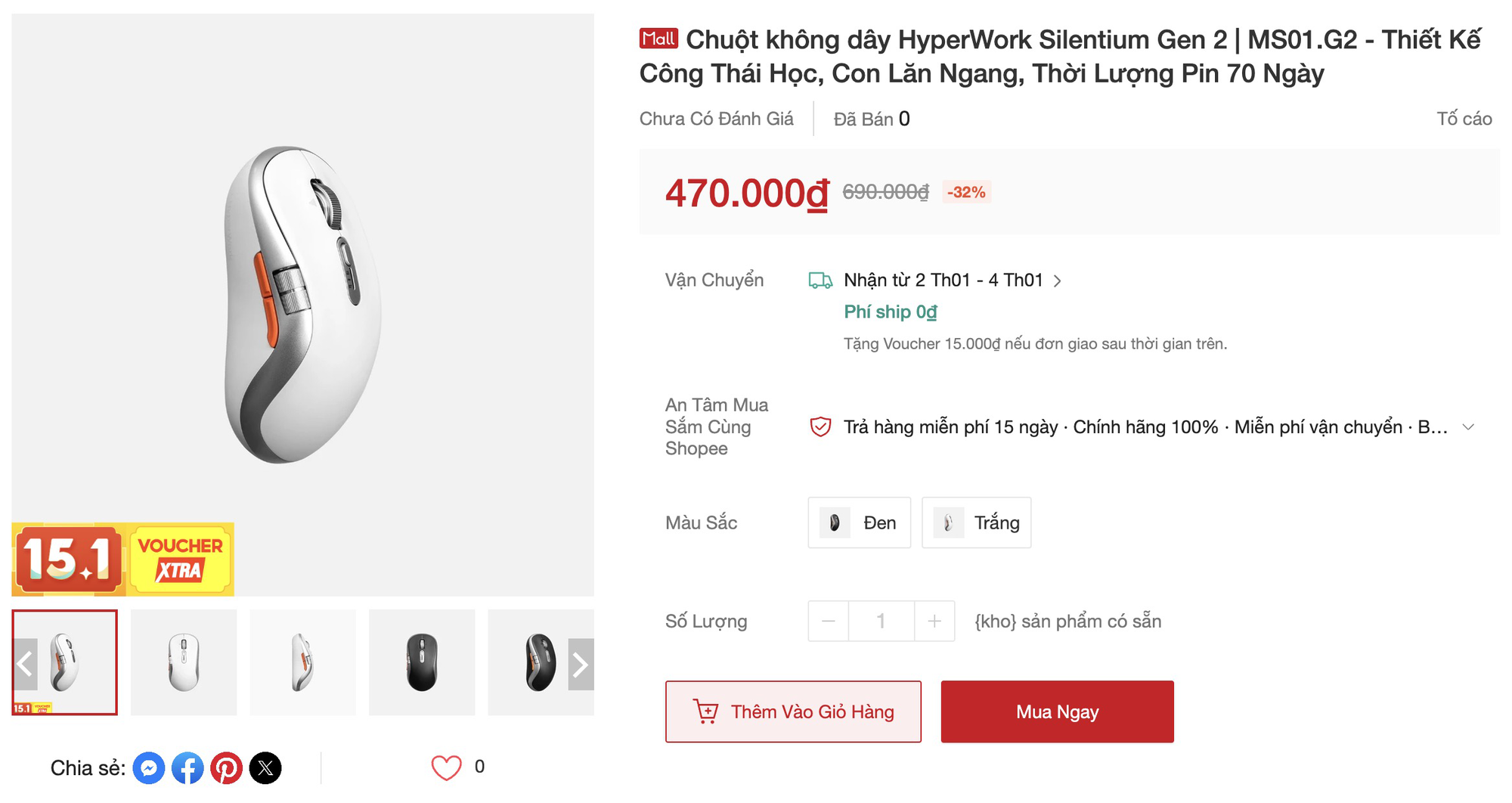Image resolution: width=1512 pixels, height=803 pixels.
Task: Click the Mall badge icon
Action: click(658, 39)
